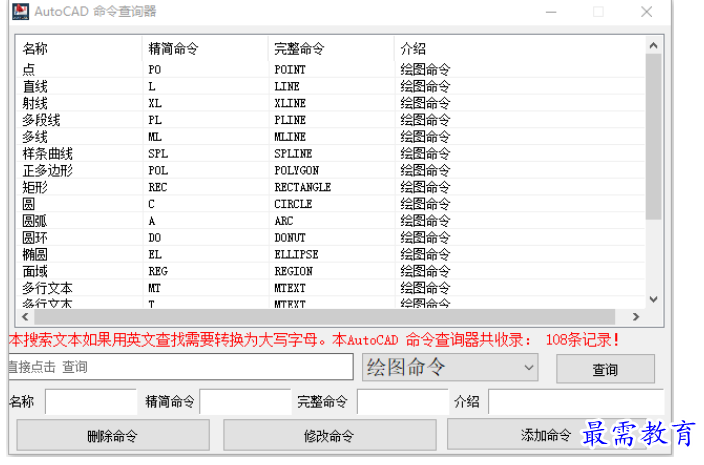Click the REGION full command cell
This screenshot has width=704, height=465.
click(294, 271)
